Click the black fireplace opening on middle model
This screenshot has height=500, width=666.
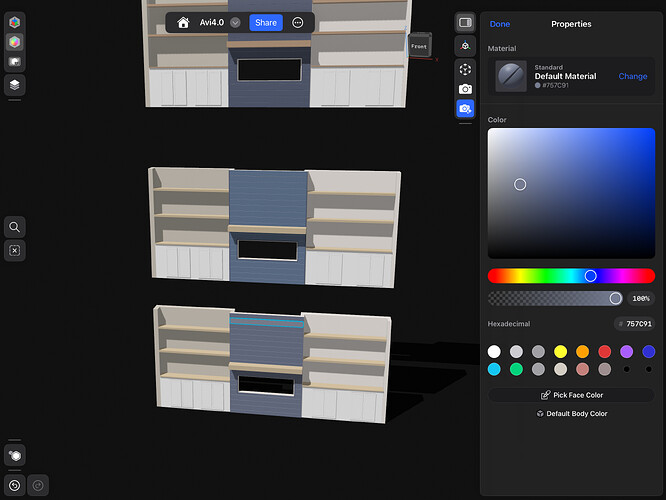pos(268,250)
